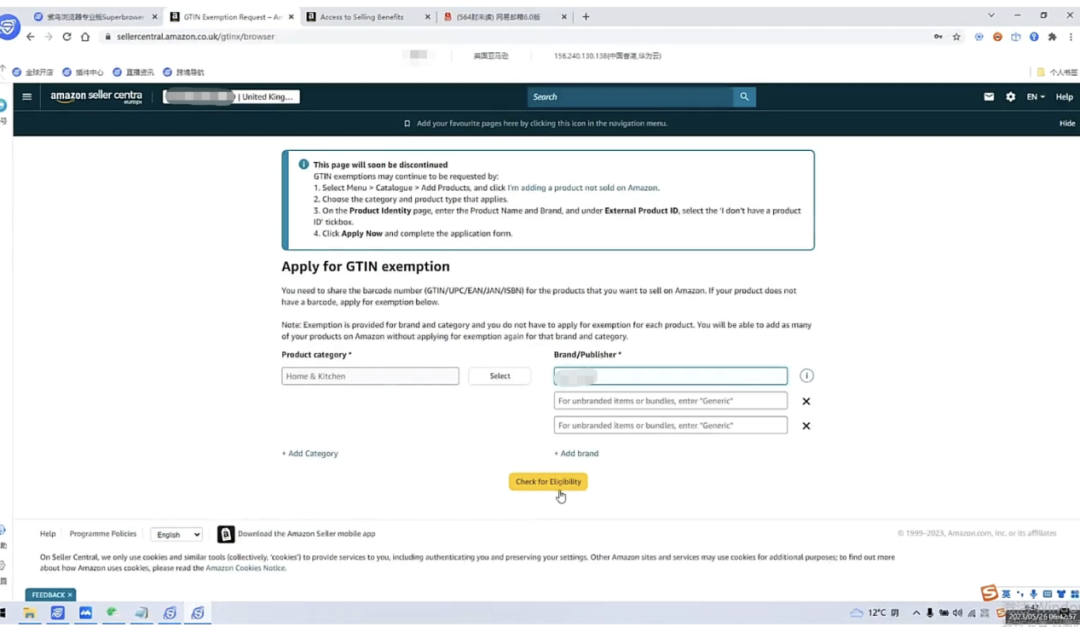Reload the current browser page
Image resolution: width=1080 pixels, height=627 pixels.
(67, 37)
